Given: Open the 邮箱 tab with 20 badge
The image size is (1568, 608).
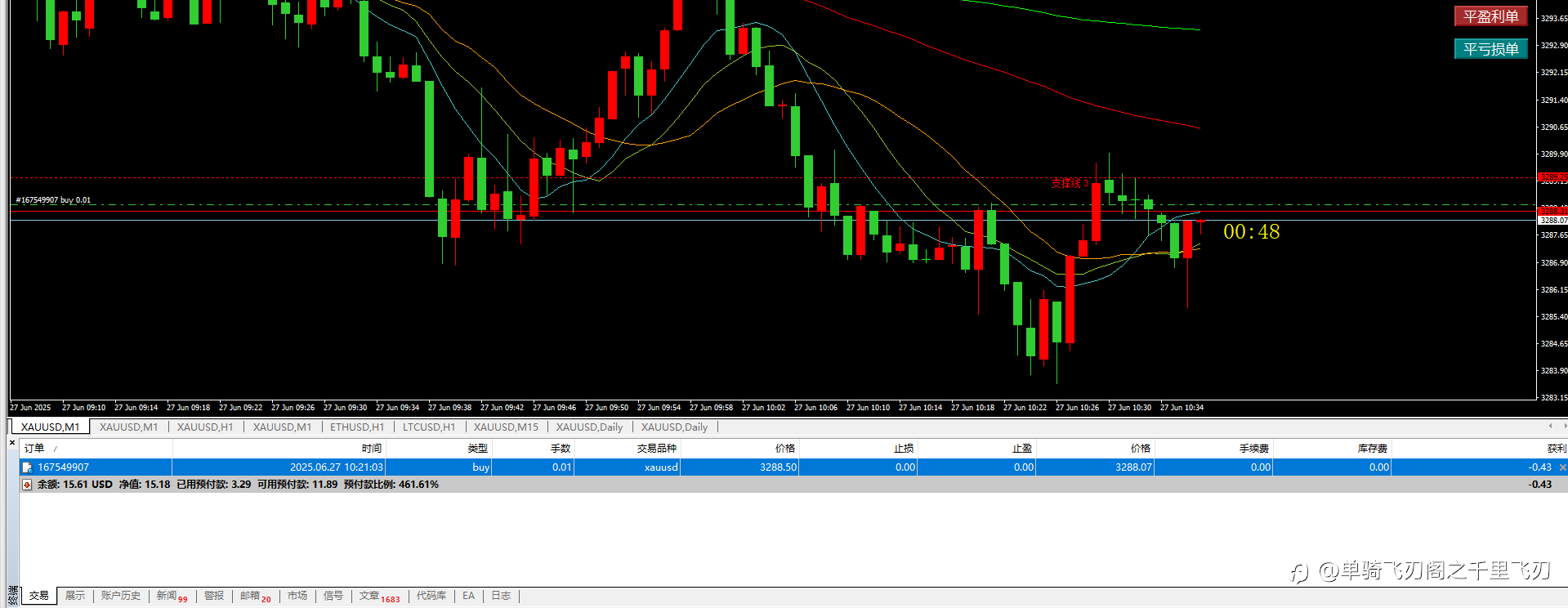Looking at the screenshot, I should click(255, 596).
